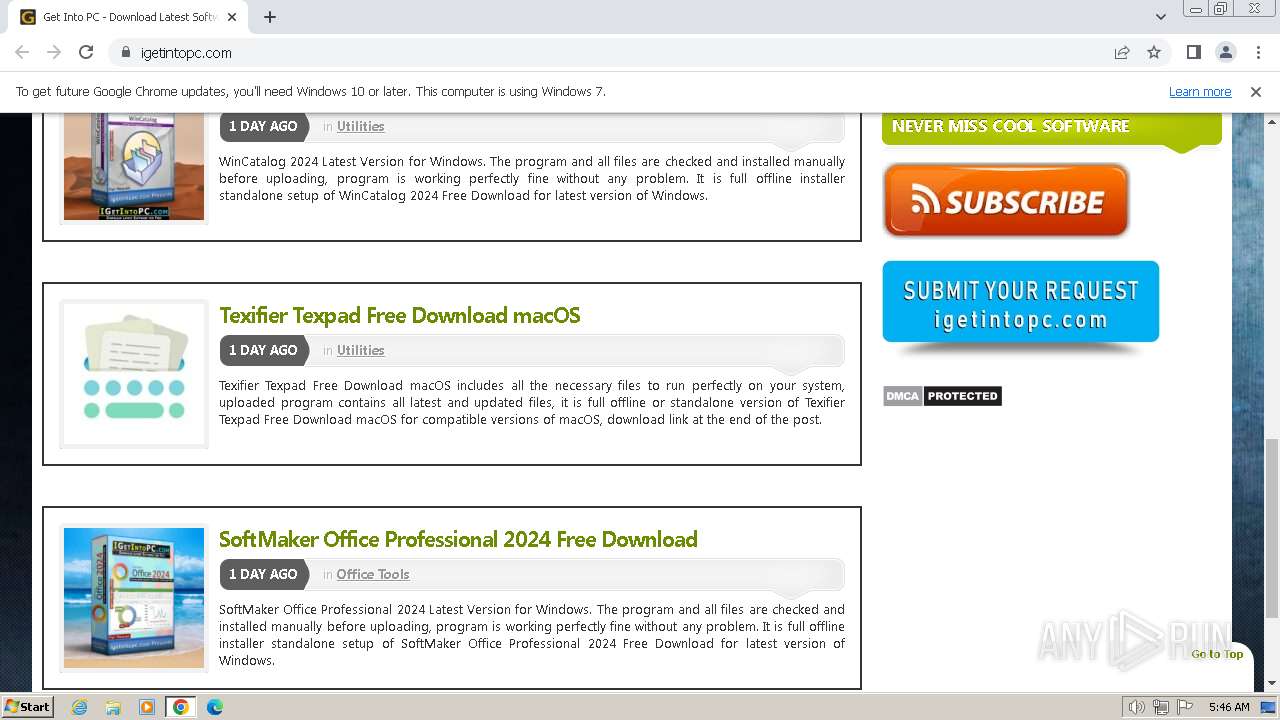Click the DMCA Protected badge
1280x720 pixels.
(x=942, y=396)
